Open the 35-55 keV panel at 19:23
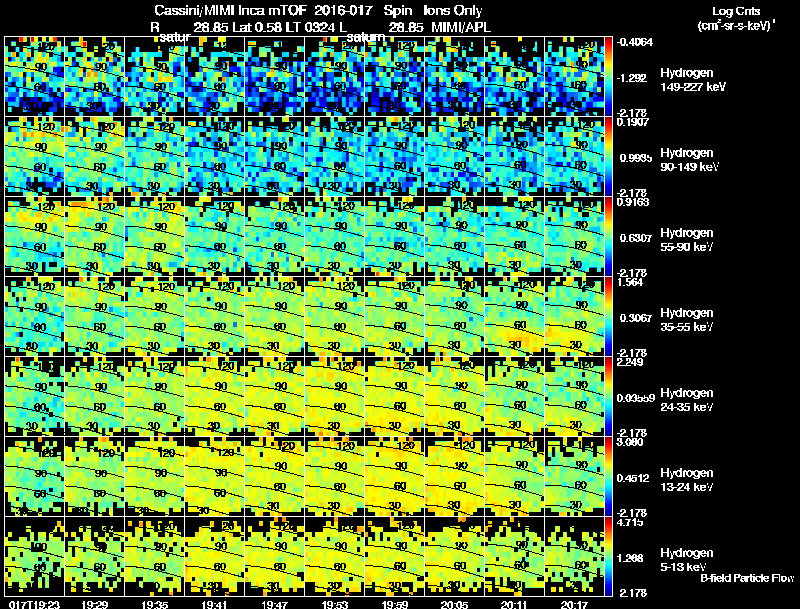Viewport: 800px width, 609px height. (34, 317)
